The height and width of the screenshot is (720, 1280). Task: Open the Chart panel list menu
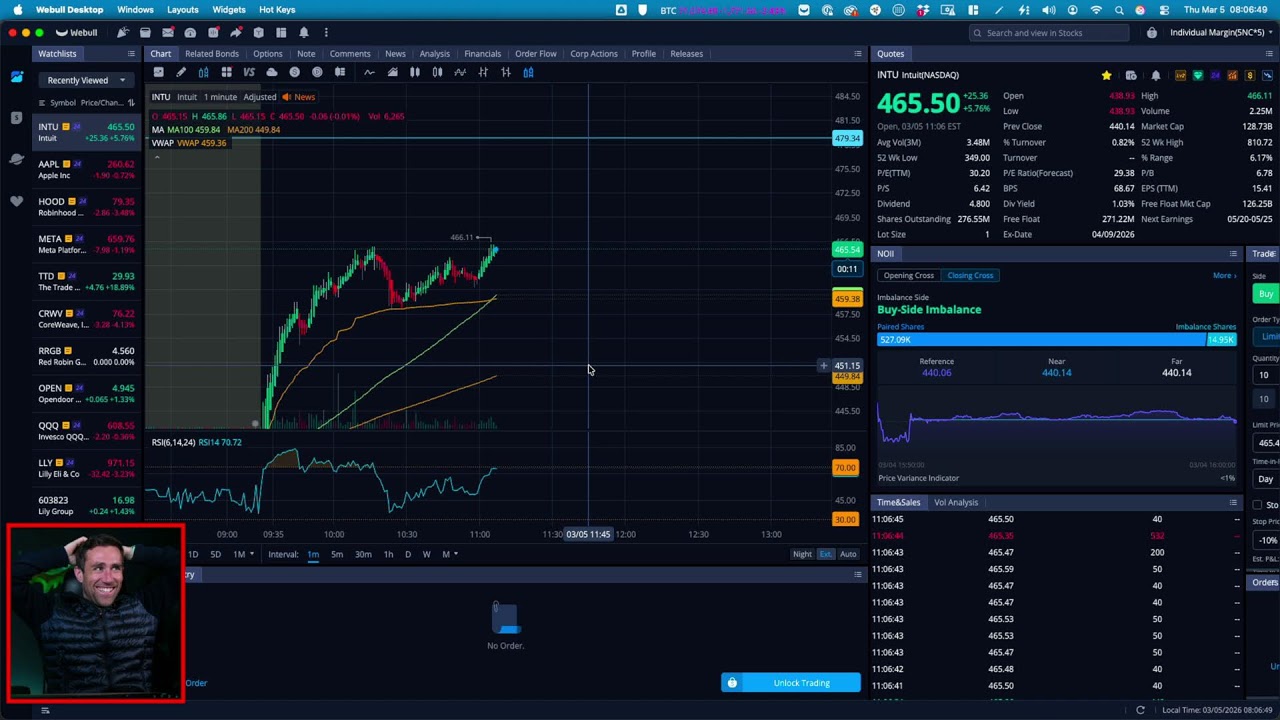point(858,54)
